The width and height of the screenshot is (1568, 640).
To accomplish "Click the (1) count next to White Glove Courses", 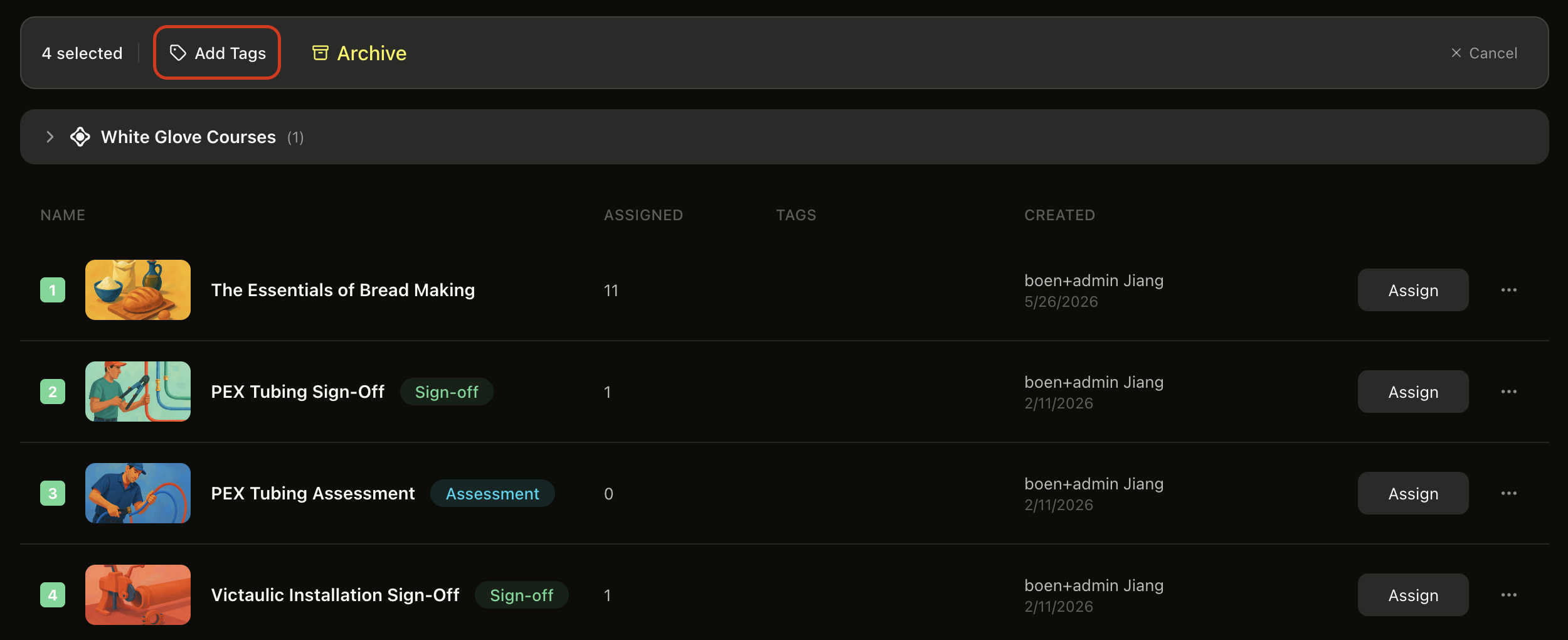I will [x=295, y=137].
